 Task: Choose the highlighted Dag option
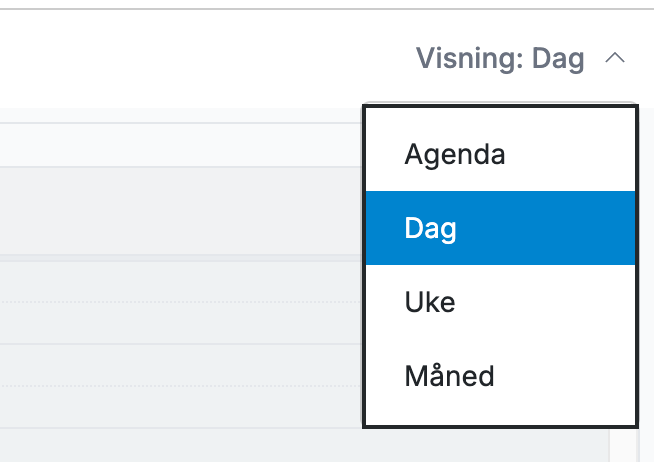point(501,228)
